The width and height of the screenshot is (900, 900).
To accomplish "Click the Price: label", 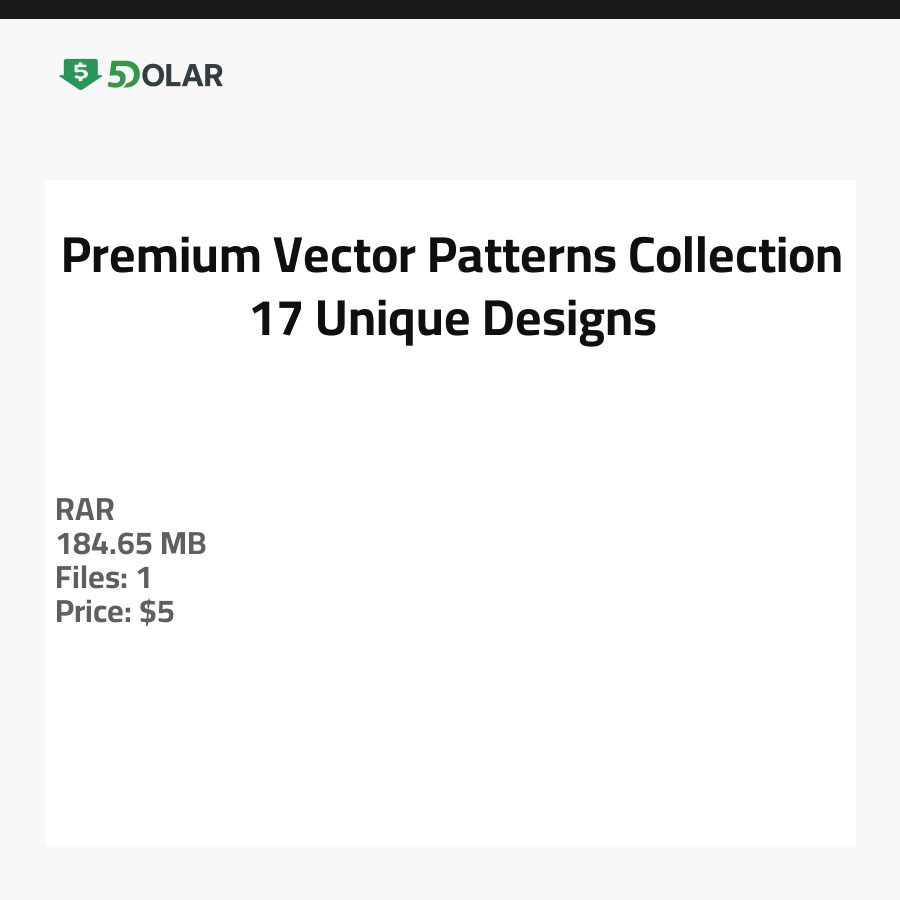I will pos(94,612).
